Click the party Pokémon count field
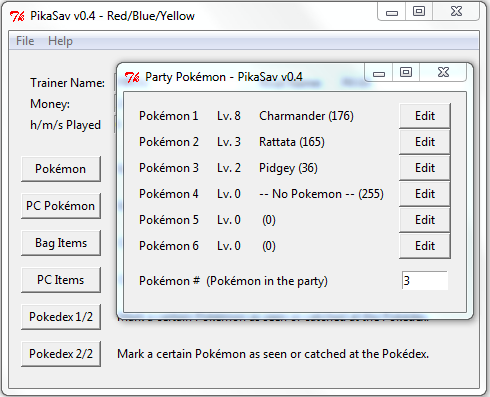 [425, 280]
